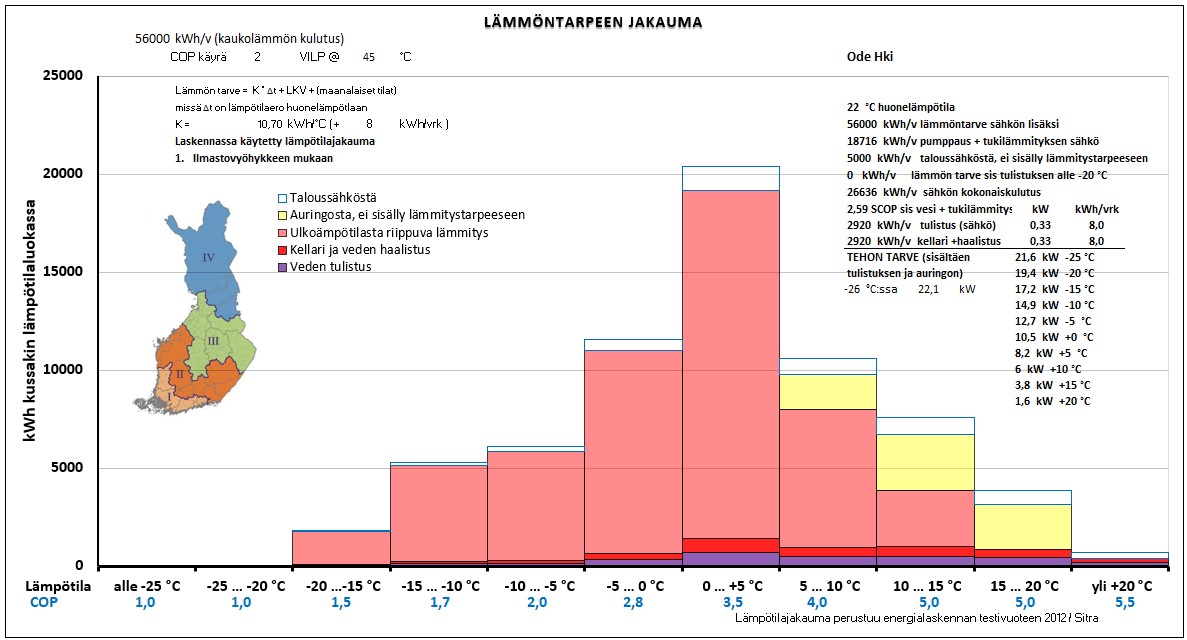This screenshot has width=1187, height=640.
Task: Click the 21,6 kW -25 °C row
Action: [x=1055, y=258]
